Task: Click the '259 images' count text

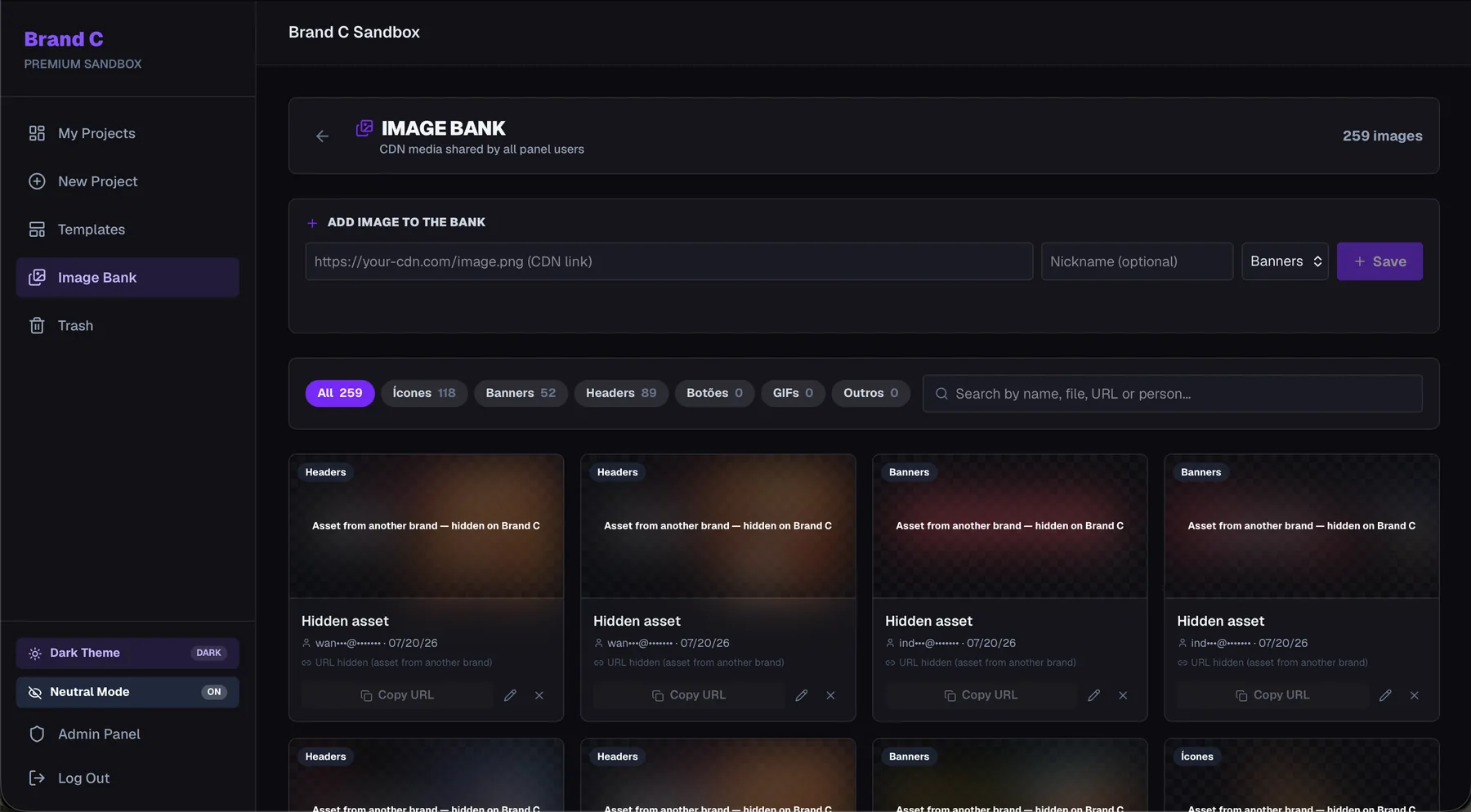Action: [1382, 136]
